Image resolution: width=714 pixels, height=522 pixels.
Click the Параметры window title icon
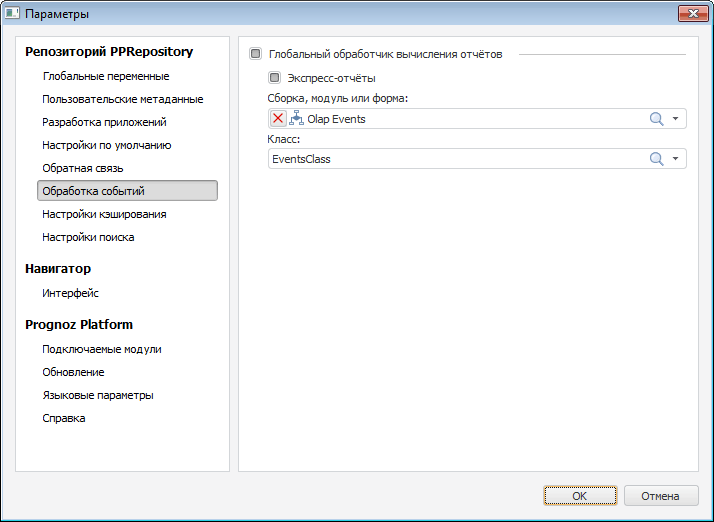[x=12, y=14]
